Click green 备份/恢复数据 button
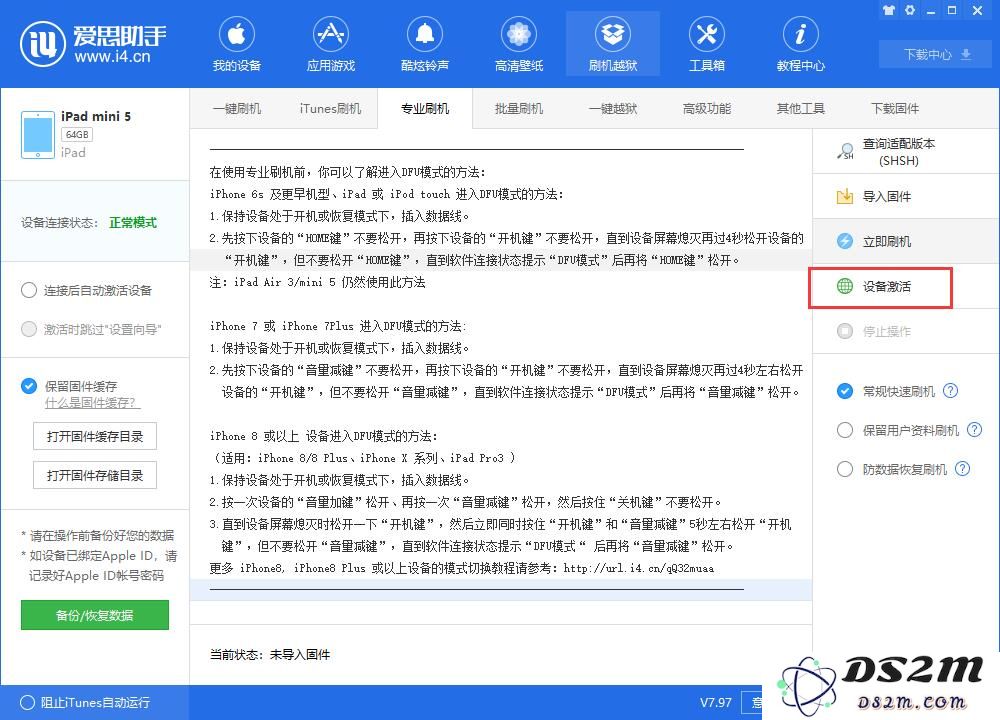Image resolution: width=1000 pixels, height=720 pixels. click(94, 615)
